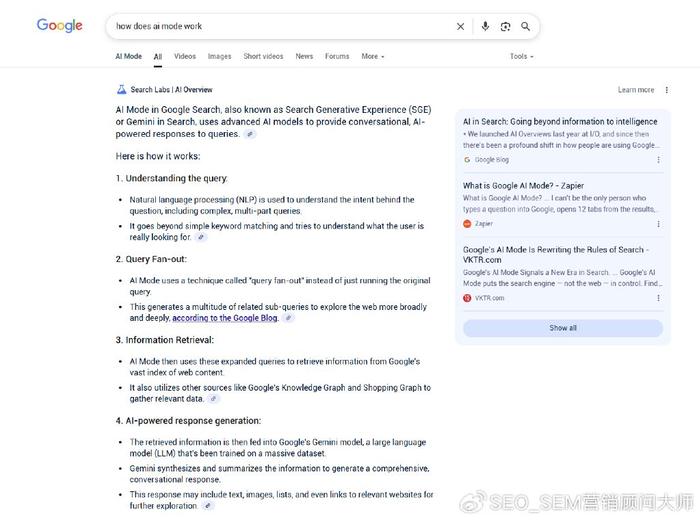Click inside the search input field

coord(281,26)
